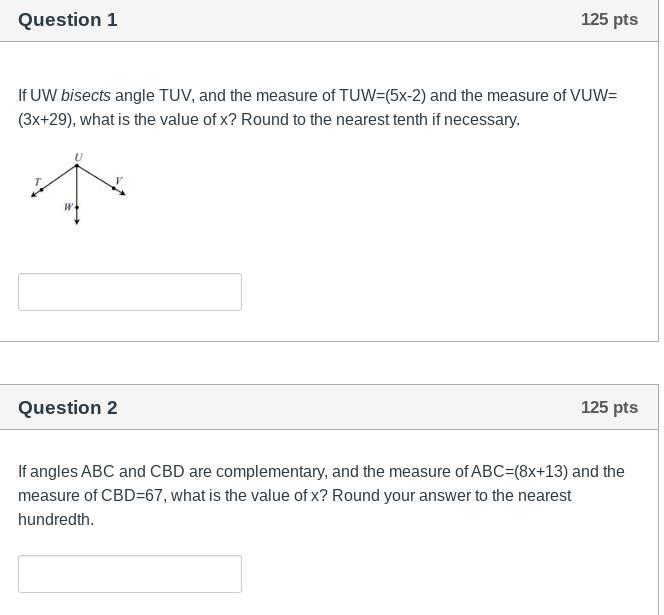Click the arrowhead at end of ray UT
Viewport: 664px width, 615px height.
click(x=34, y=193)
